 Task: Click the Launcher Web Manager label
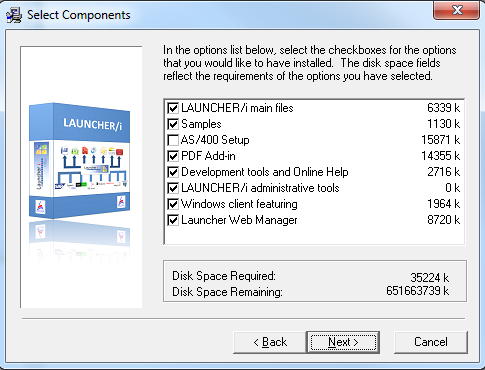[x=239, y=220]
